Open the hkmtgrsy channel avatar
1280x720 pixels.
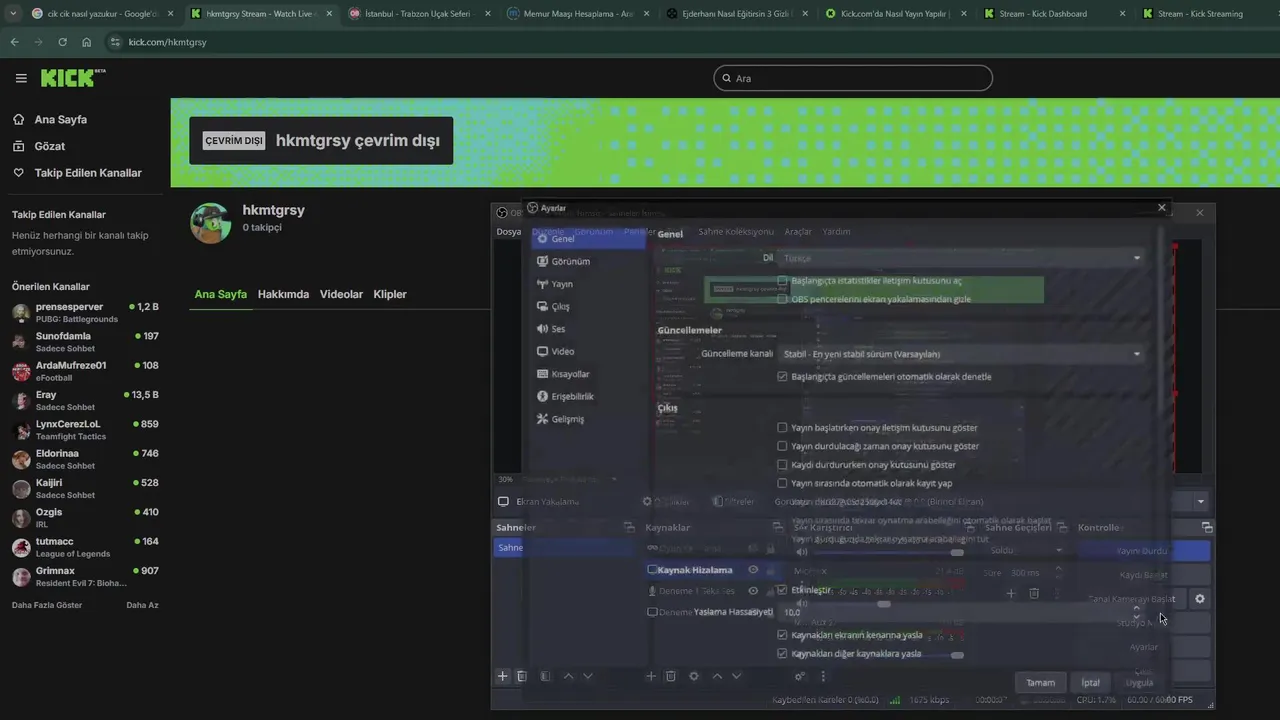(211, 223)
